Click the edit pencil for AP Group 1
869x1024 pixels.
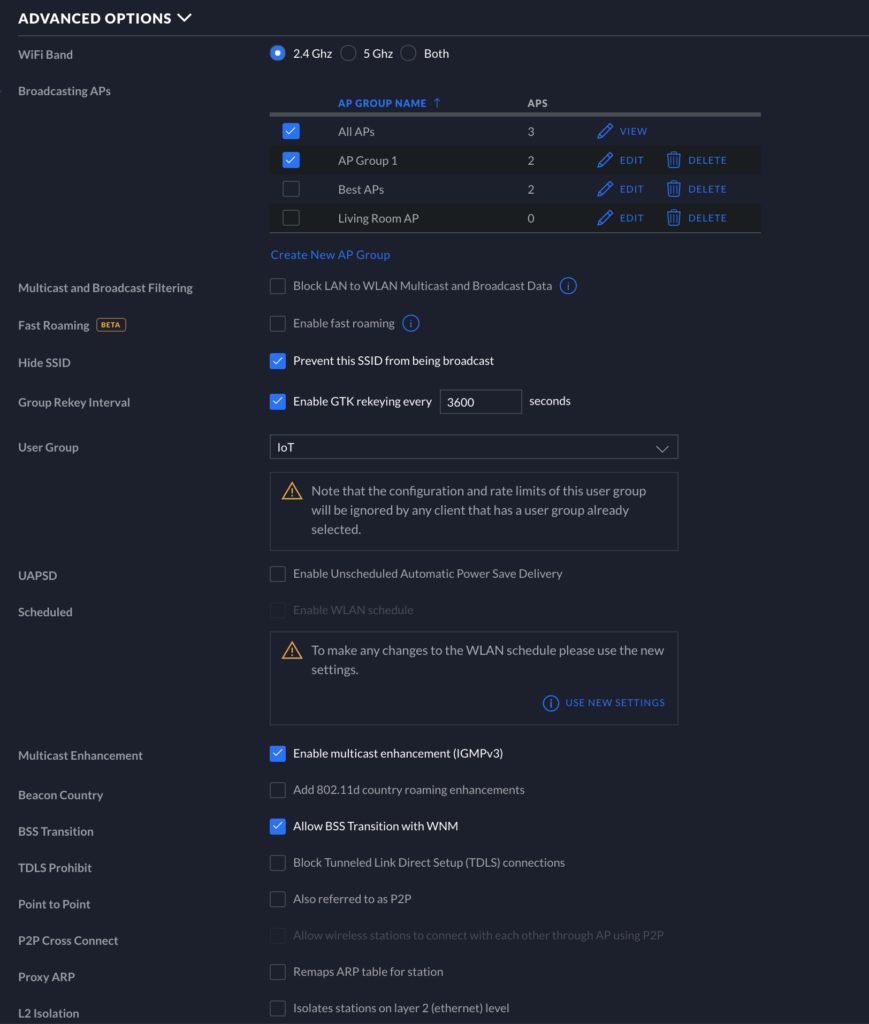click(x=605, y=160)
